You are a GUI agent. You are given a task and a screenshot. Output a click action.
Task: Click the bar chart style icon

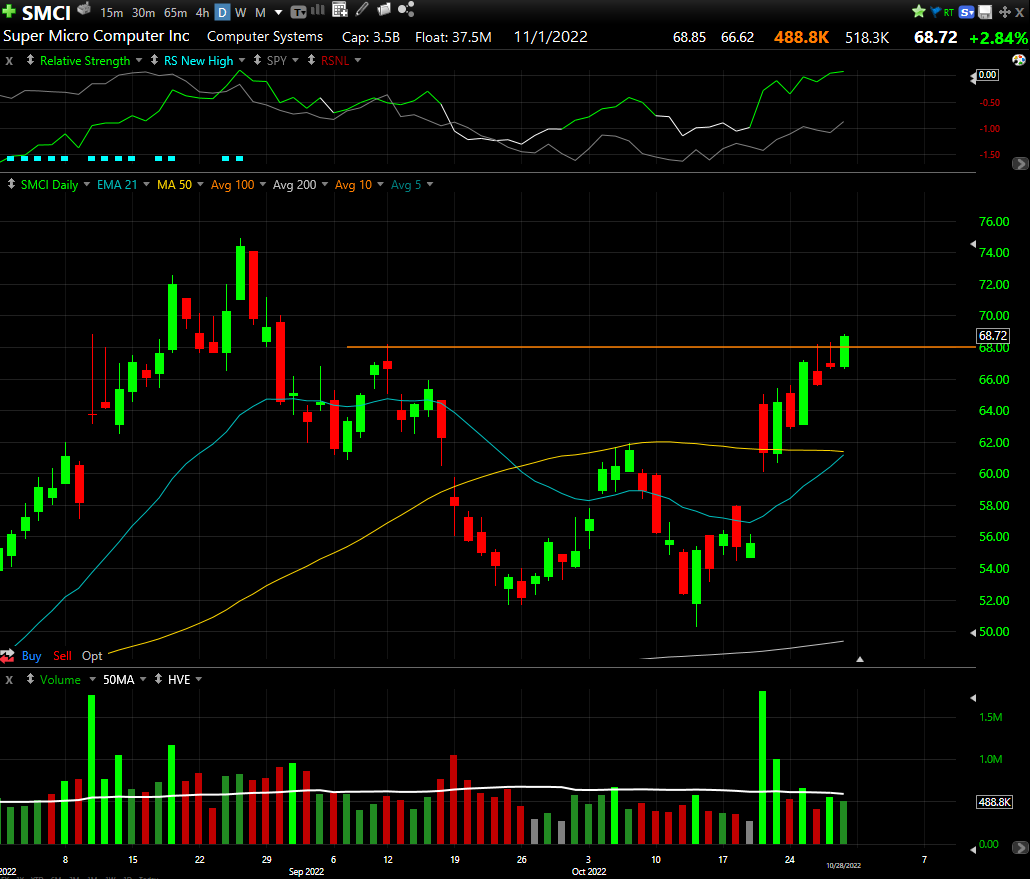coord(318,10)
